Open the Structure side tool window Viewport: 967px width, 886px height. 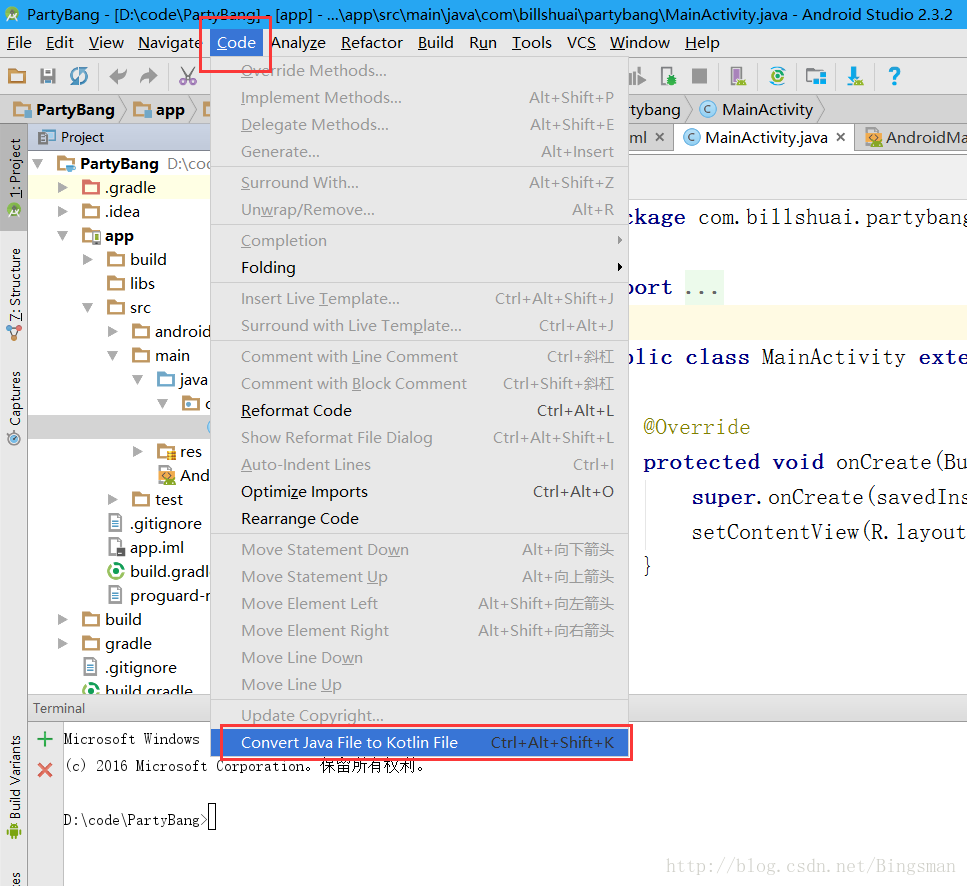click(x=14, y=295)
